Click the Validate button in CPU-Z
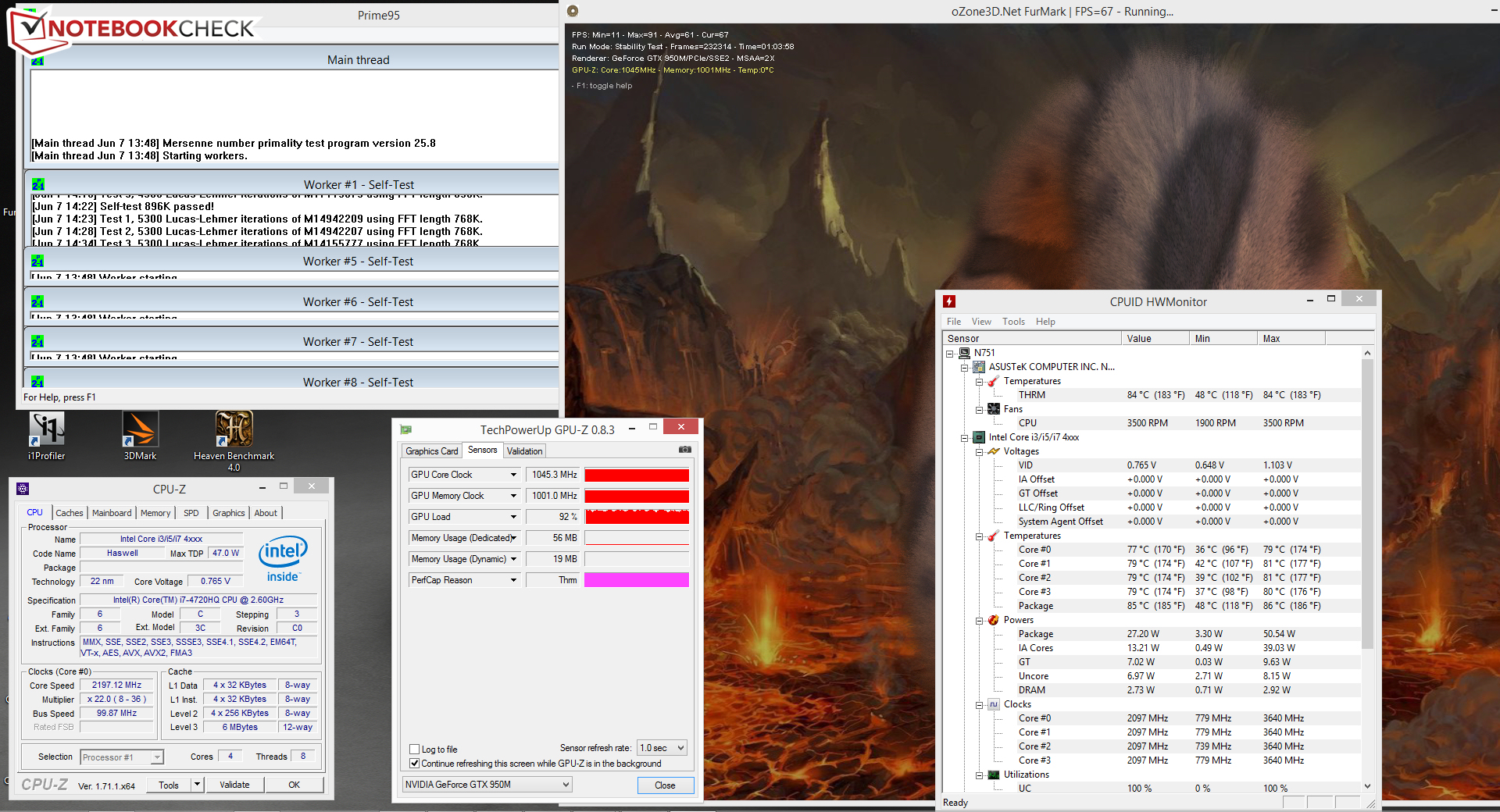Image resolution: width=1500 pixels, height=812 pixels. click(x=234, y=785)
